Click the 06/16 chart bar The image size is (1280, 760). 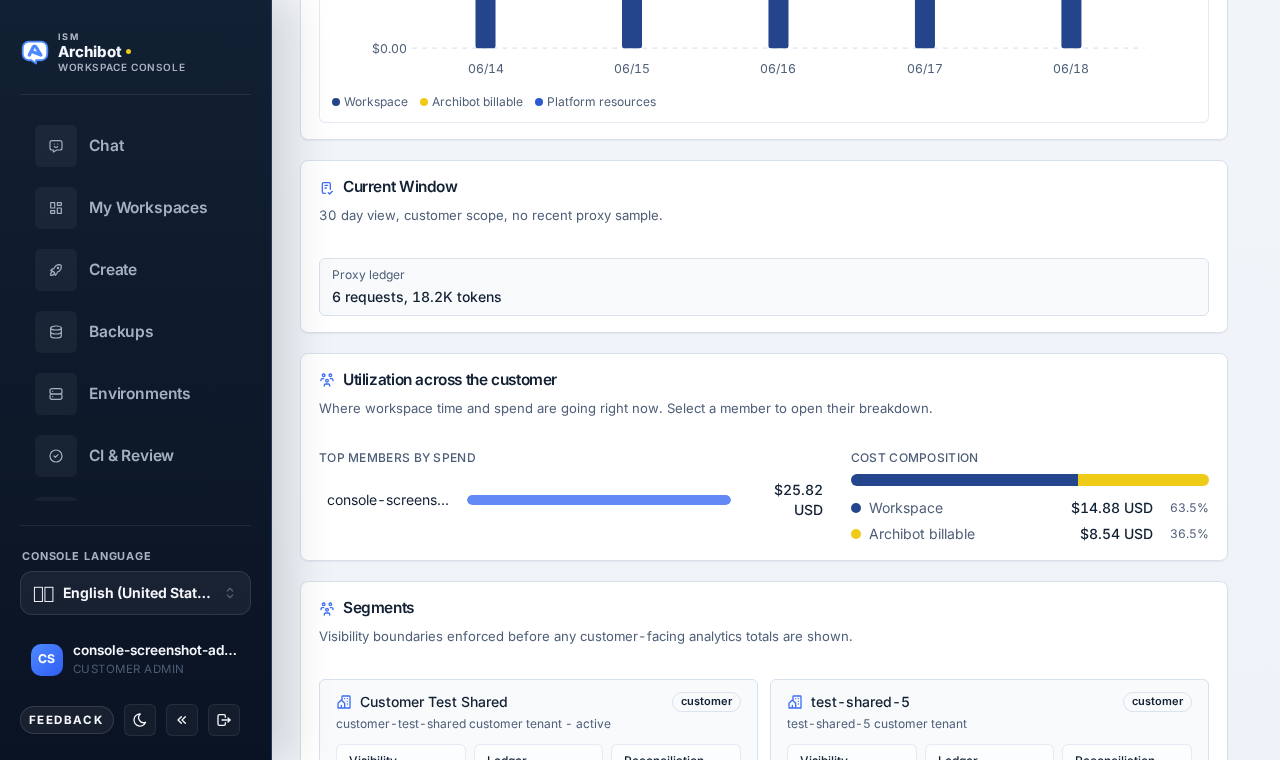[x=778, y=24]
